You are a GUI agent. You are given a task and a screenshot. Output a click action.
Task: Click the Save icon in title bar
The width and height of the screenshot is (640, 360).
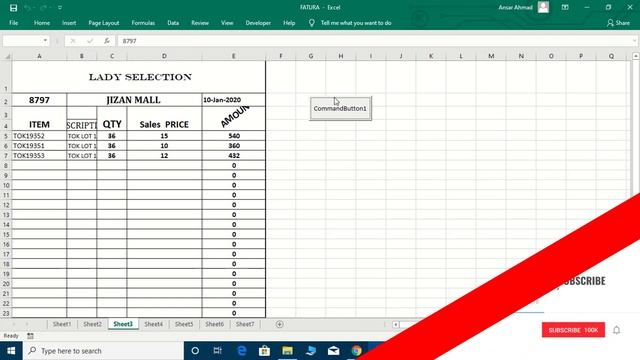point(13,8)
